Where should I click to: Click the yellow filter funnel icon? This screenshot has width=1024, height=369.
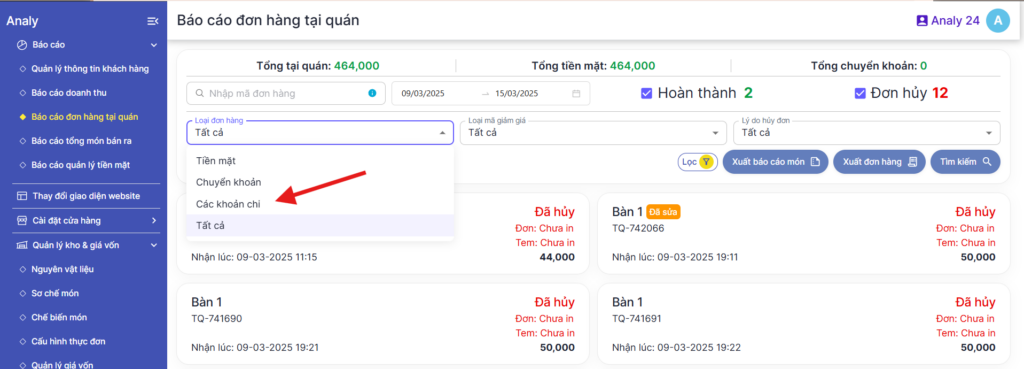(x=706, y=161)
